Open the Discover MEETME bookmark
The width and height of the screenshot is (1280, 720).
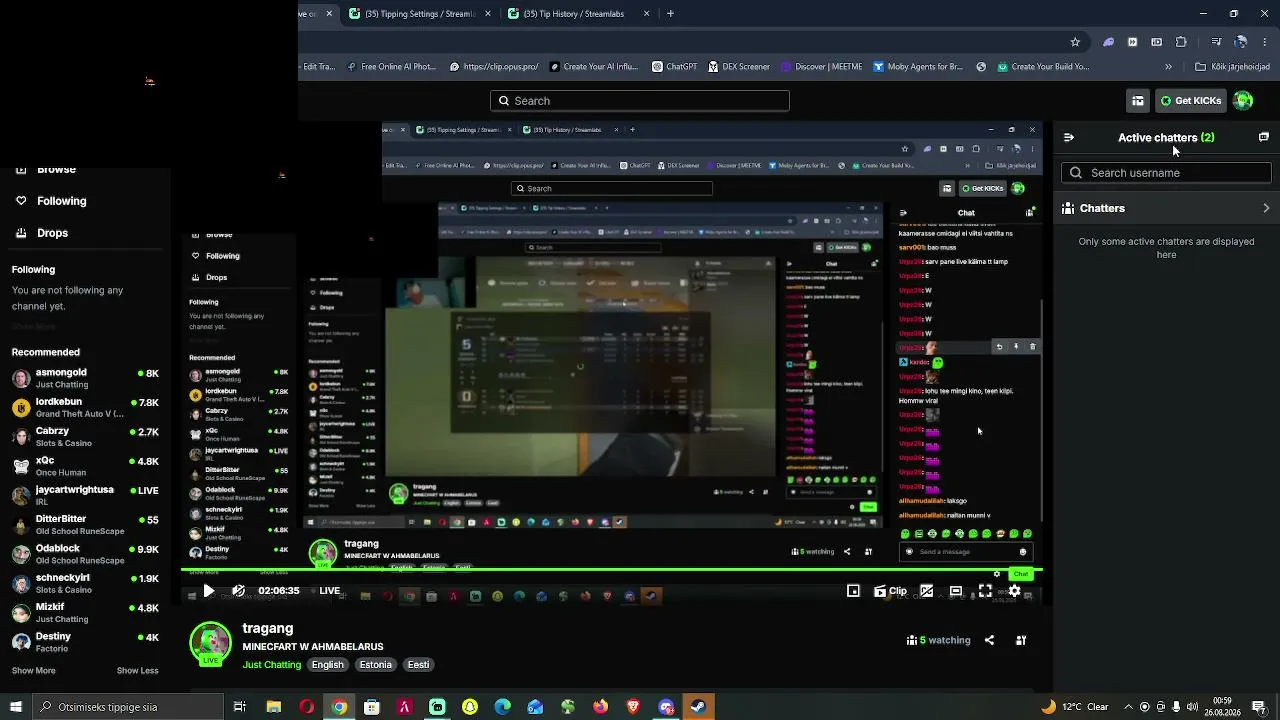pos(821,67)
